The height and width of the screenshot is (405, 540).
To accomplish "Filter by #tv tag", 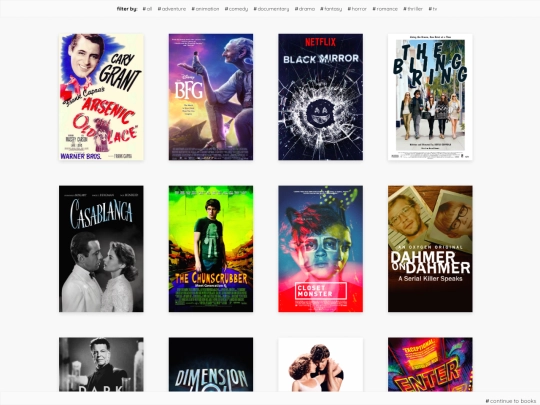I will [433, 9].
